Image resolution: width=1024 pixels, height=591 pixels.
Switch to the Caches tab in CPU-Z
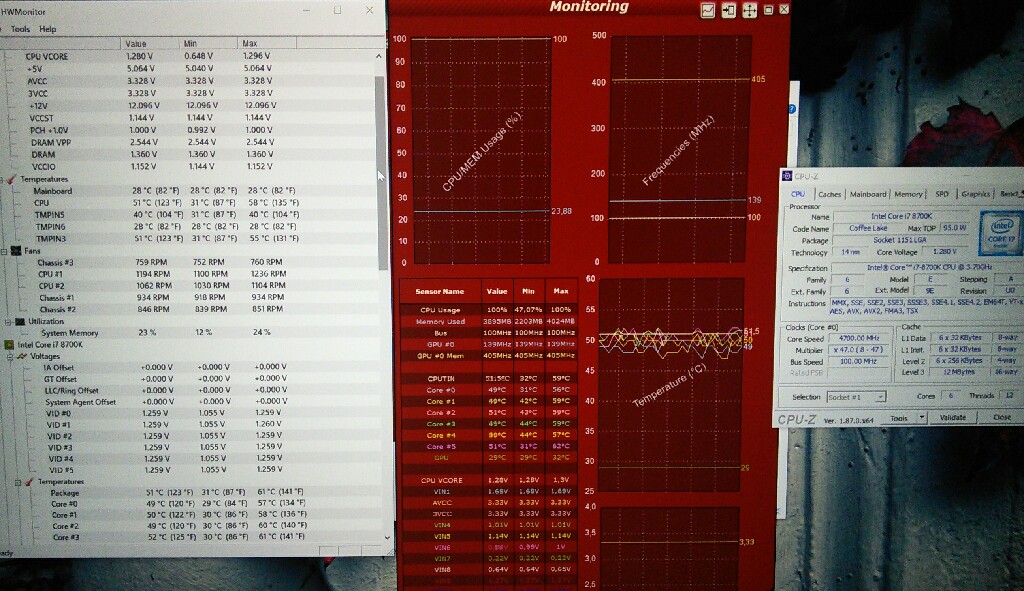click(x=829, y=195)
